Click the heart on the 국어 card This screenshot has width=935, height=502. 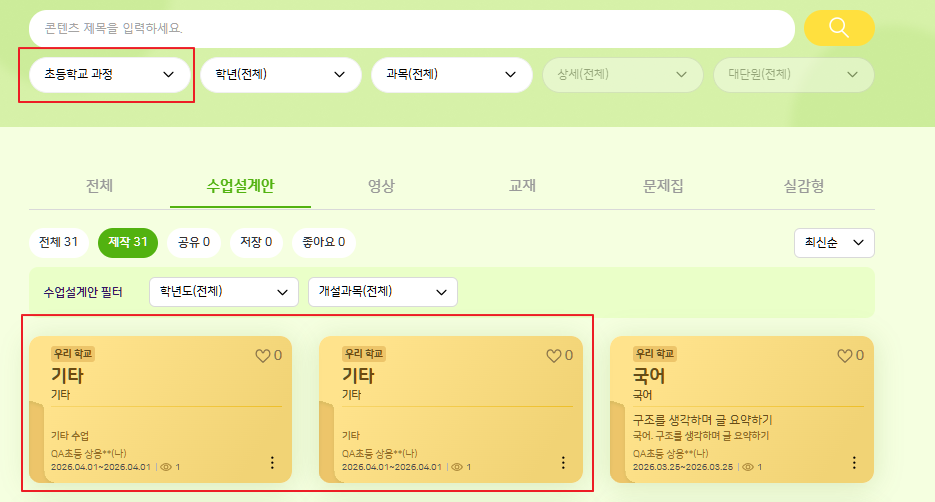[845, 355]
